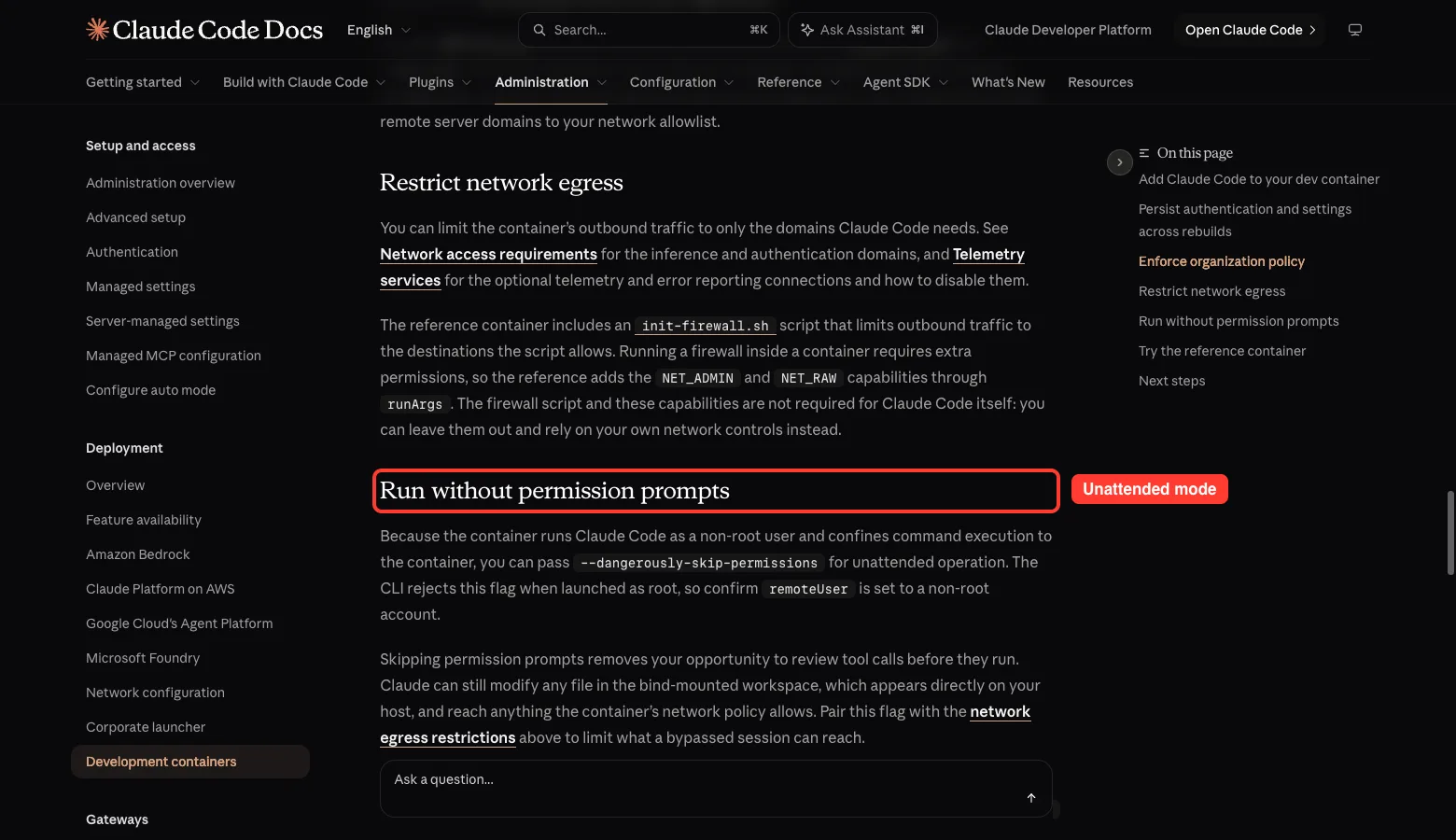Open Corporate launcher in sidebar
Viewport: 1456px width, 840px height.
click(x=146, y=727)
